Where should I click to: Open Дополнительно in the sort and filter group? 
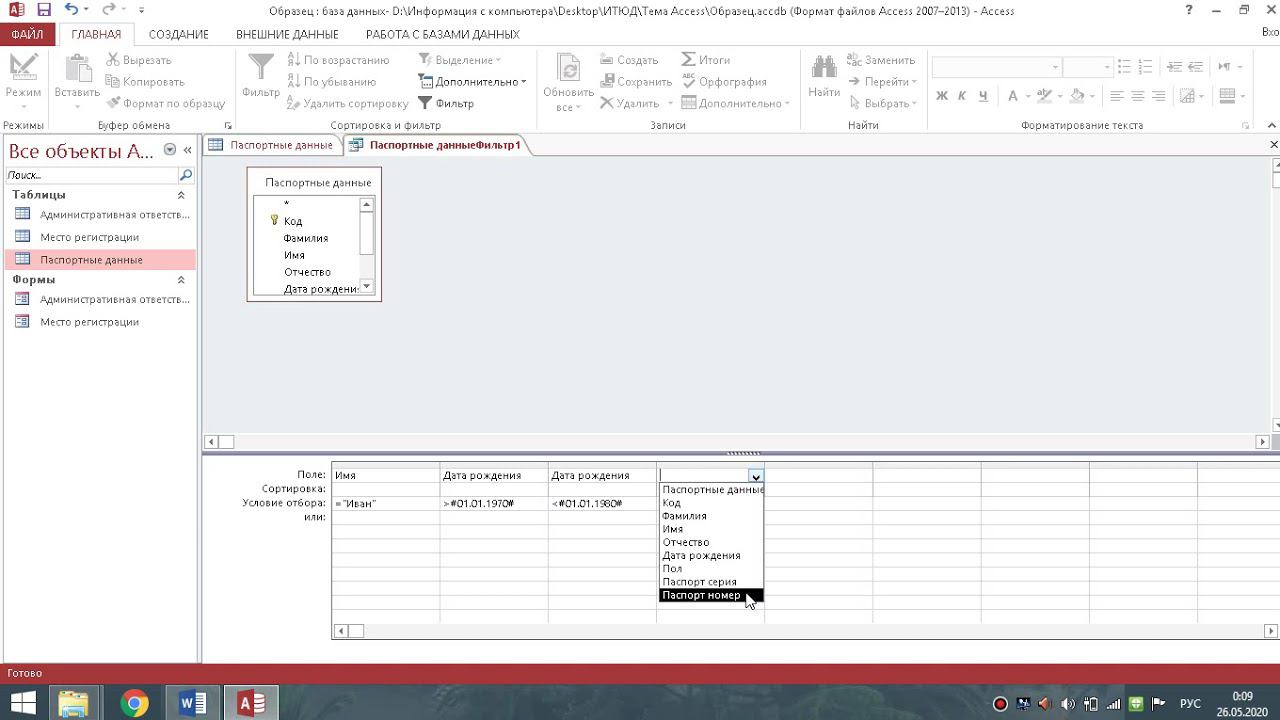click(472, 82)
